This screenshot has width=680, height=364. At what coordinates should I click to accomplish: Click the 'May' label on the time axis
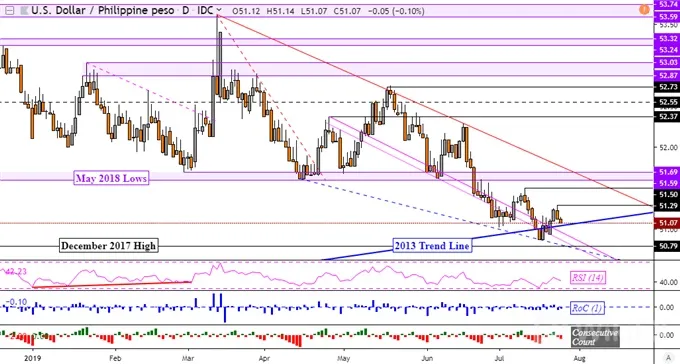coord(343,358)
